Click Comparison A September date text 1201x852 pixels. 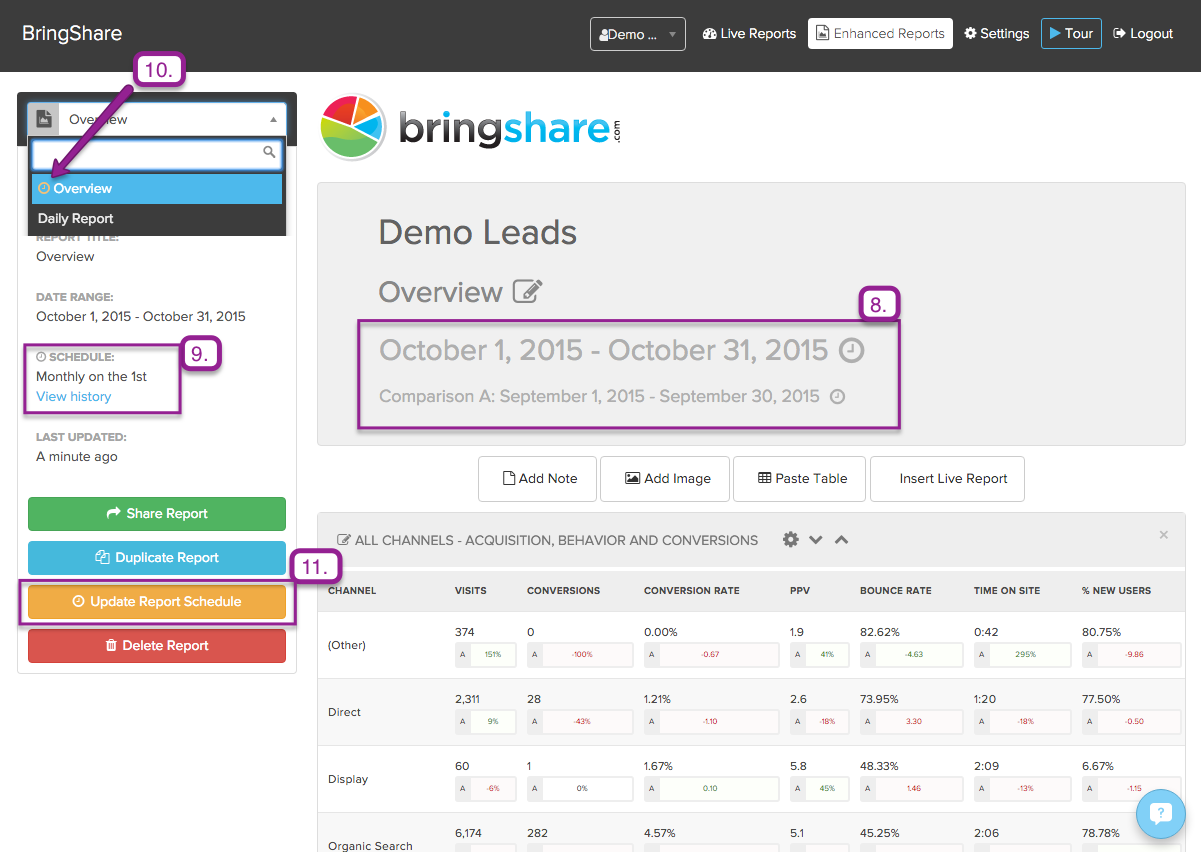[x=599, y=397]
